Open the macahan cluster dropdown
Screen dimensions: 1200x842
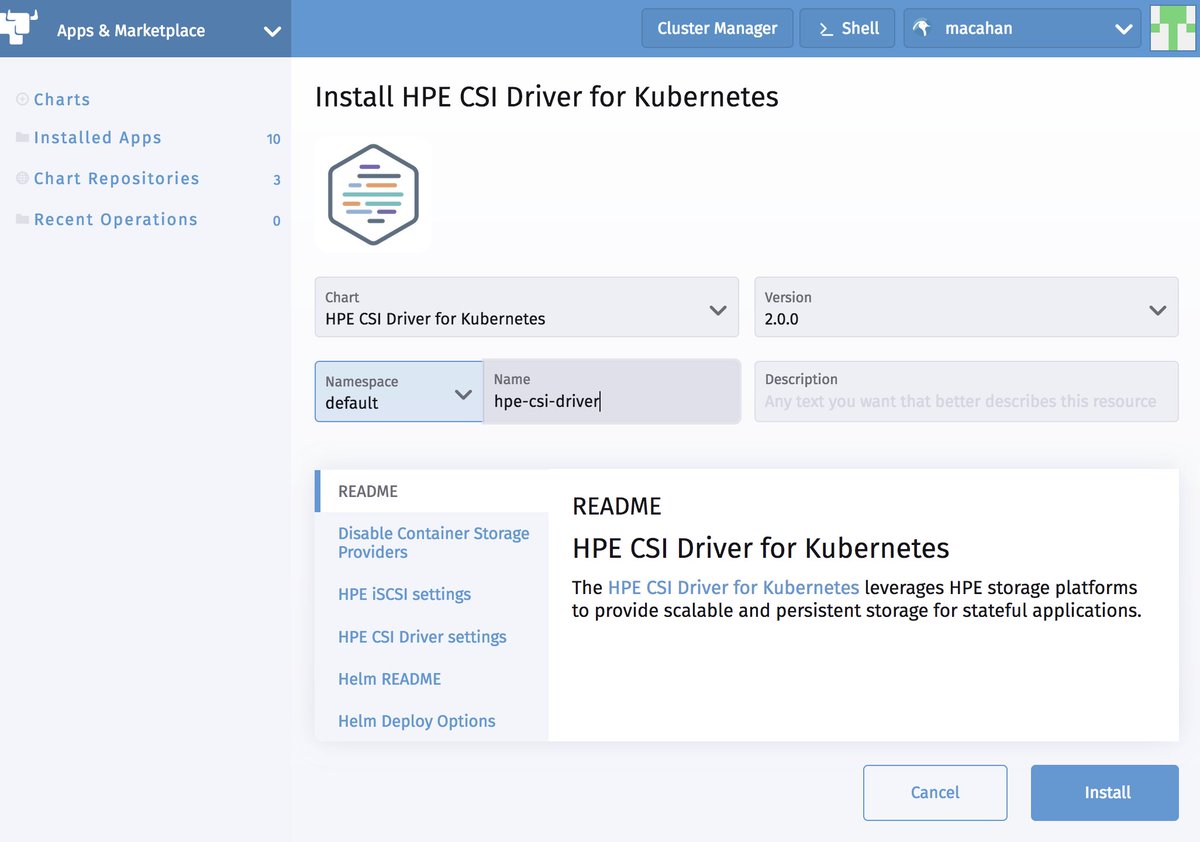tap(1022, 28)
